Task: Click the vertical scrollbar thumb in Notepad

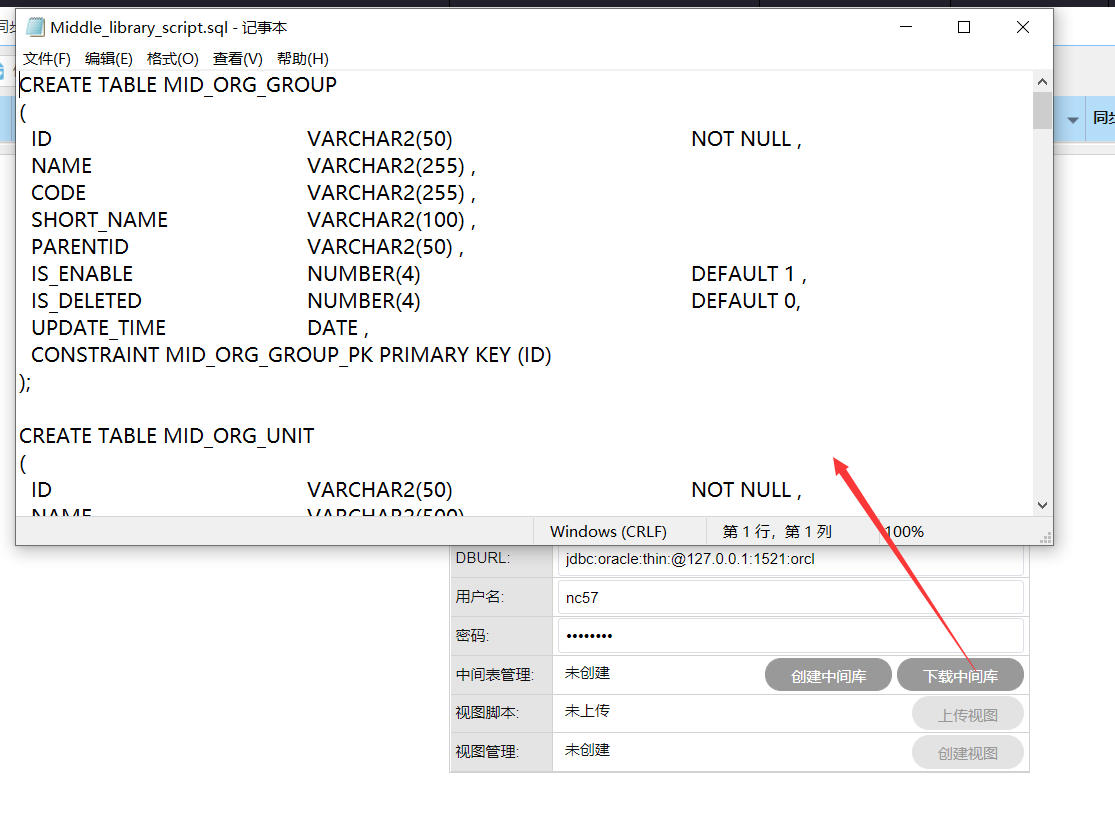Action: [x=1042, y=111]
